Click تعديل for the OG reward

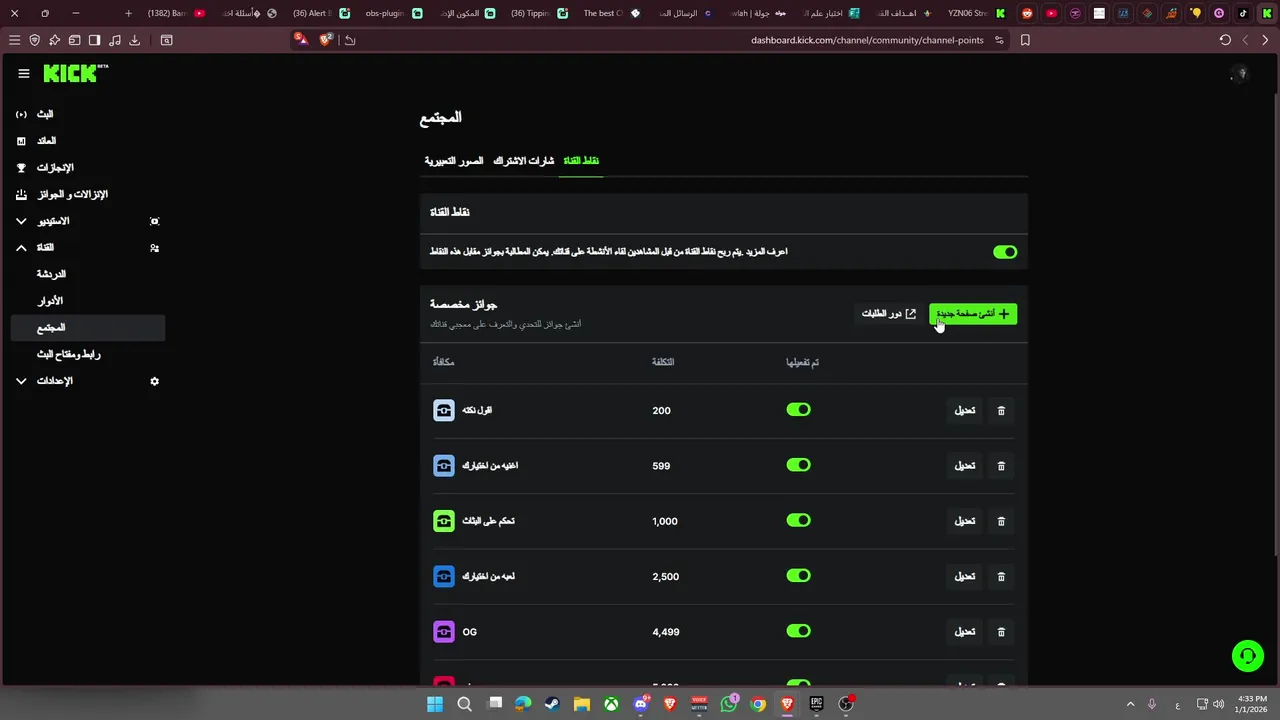pos(964,632)
